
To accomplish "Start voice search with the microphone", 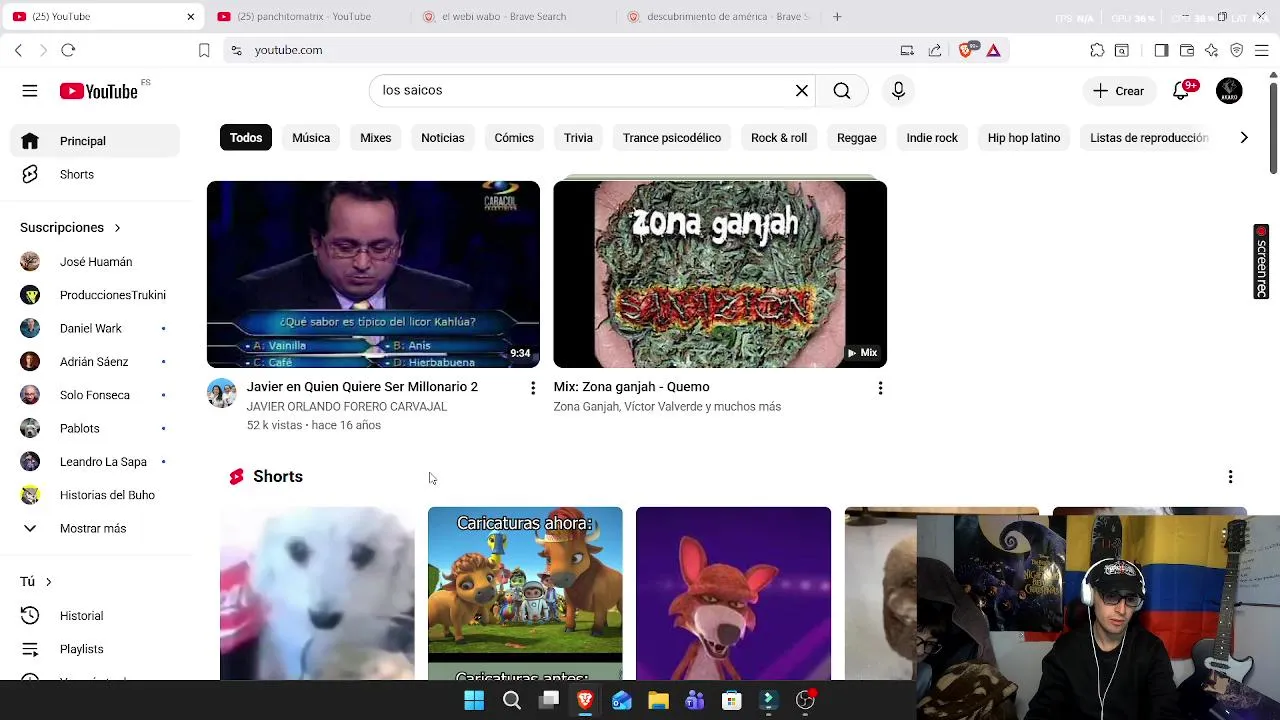I will tap(898, 91).
